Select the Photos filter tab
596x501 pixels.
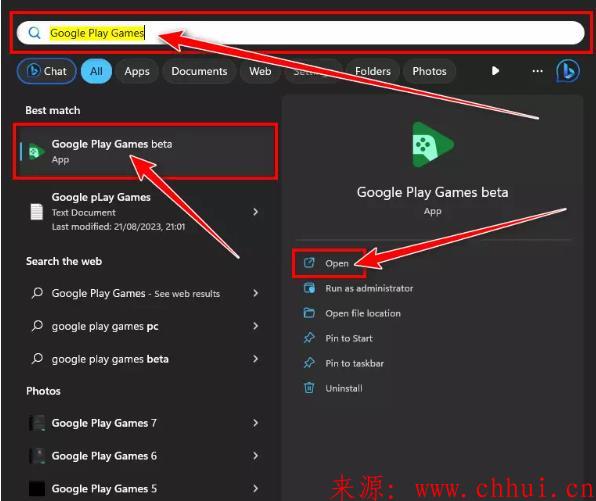click(429, 71)
